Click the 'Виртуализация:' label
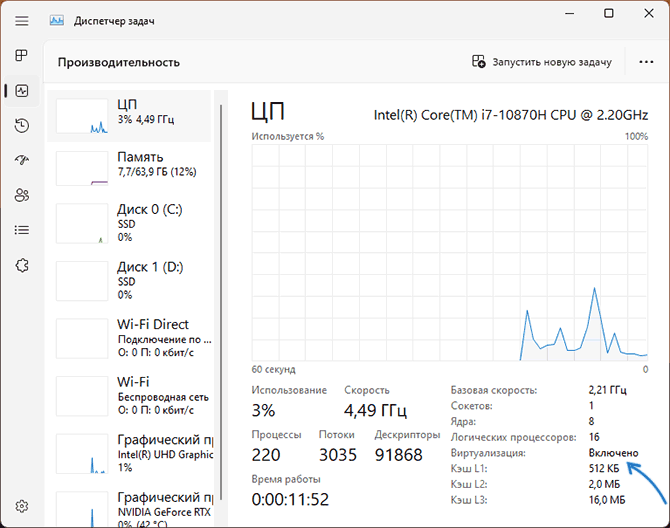 click(x=488, y=453)
